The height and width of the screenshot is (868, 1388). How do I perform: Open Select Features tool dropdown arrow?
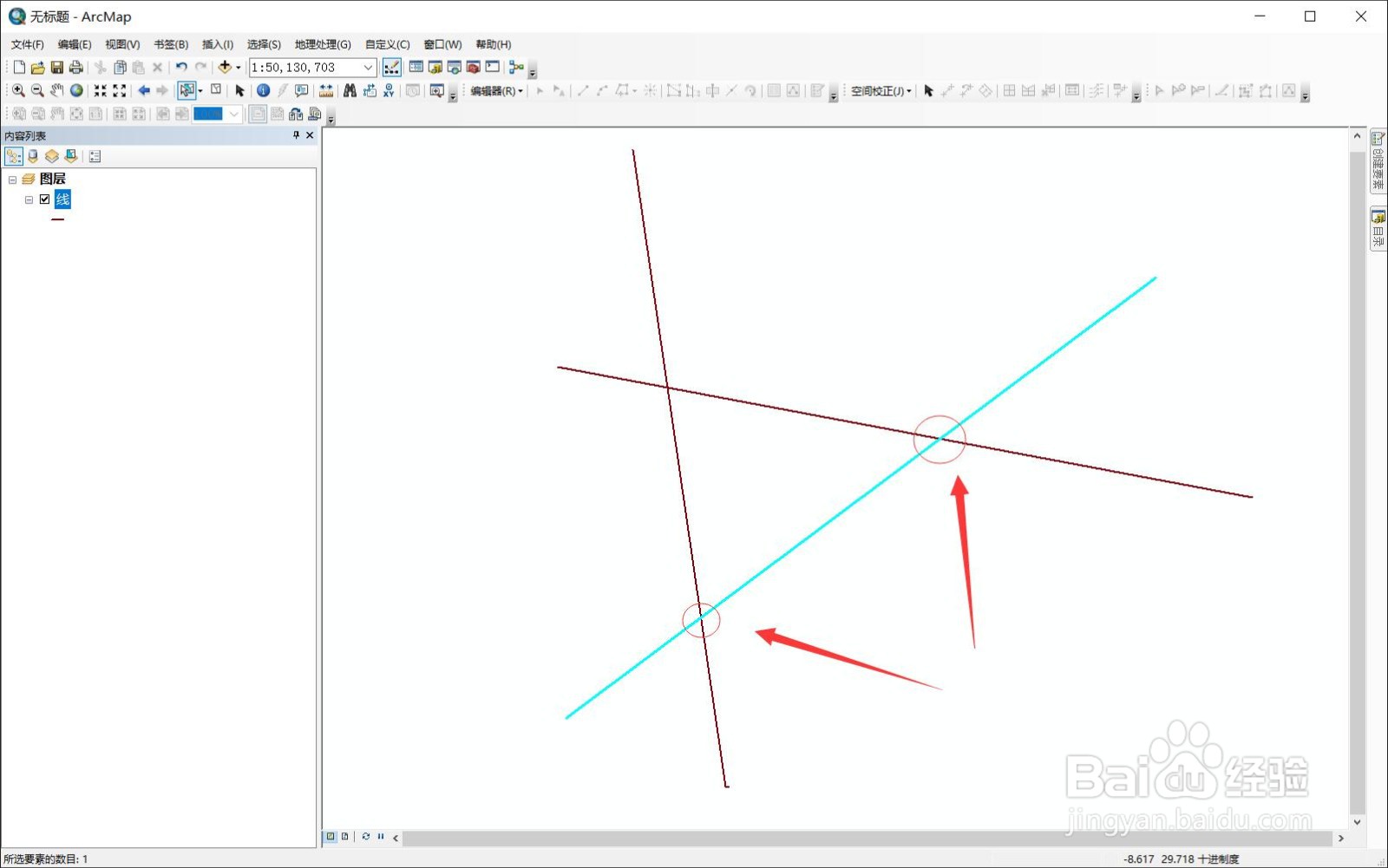point(200,90)
